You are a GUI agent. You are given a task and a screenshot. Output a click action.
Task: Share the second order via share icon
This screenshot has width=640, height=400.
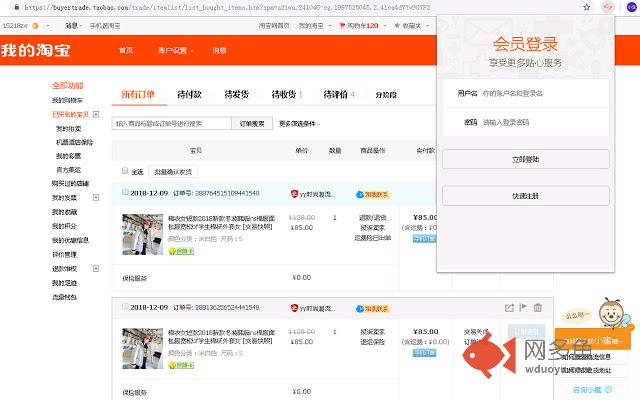click(x=509, y=308)
